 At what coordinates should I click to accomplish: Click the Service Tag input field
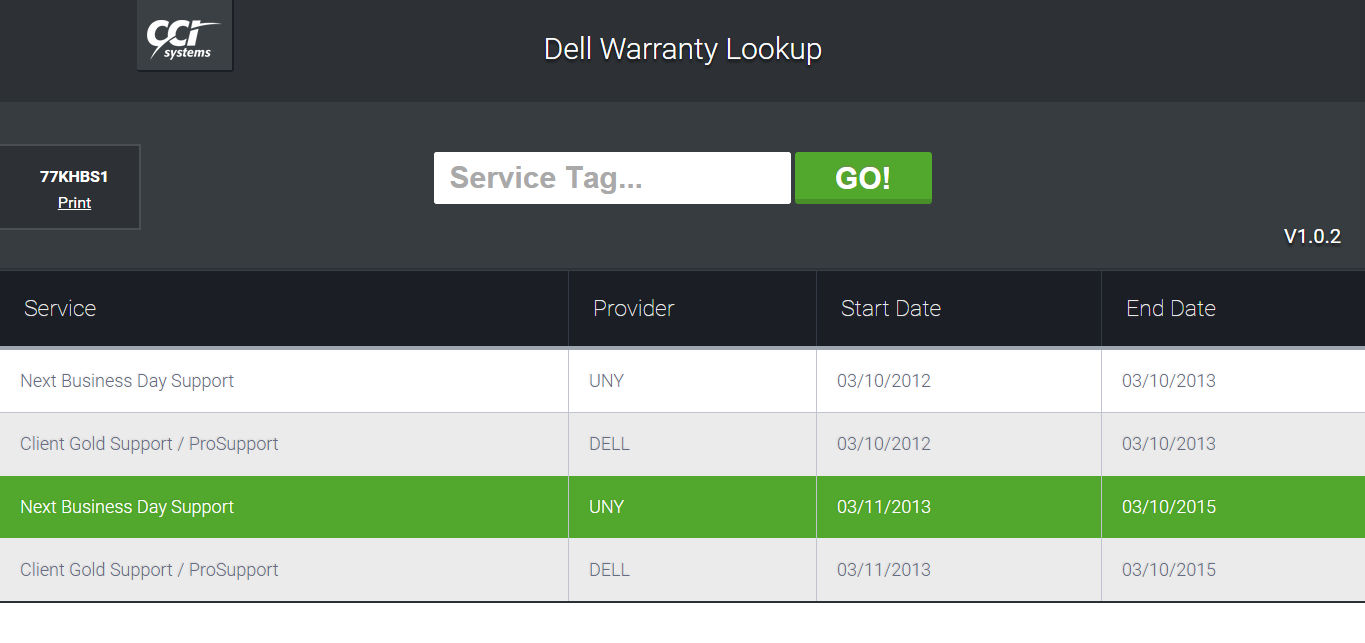click(x=611, y=177)
